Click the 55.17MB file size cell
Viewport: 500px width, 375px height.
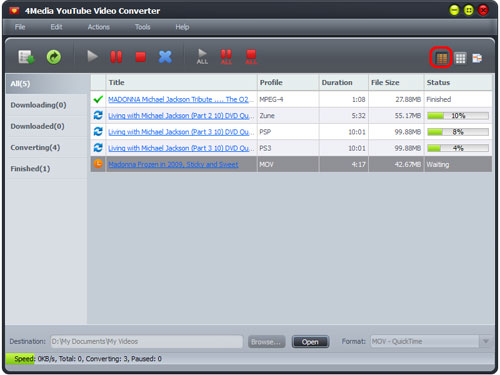(396, 116)
